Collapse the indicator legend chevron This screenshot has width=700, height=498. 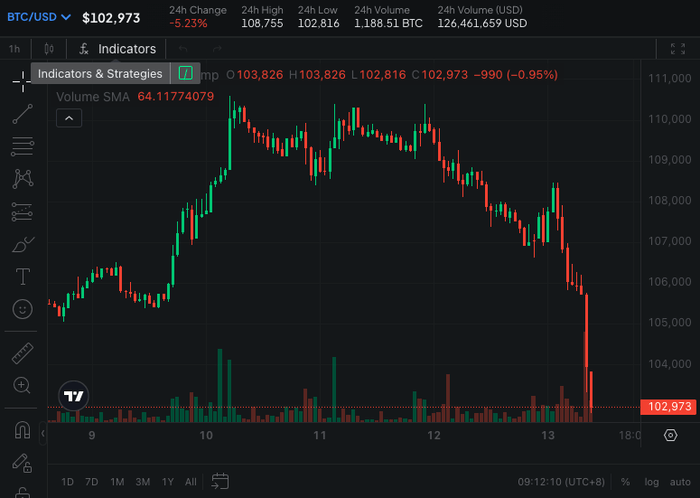click(68, 118)
